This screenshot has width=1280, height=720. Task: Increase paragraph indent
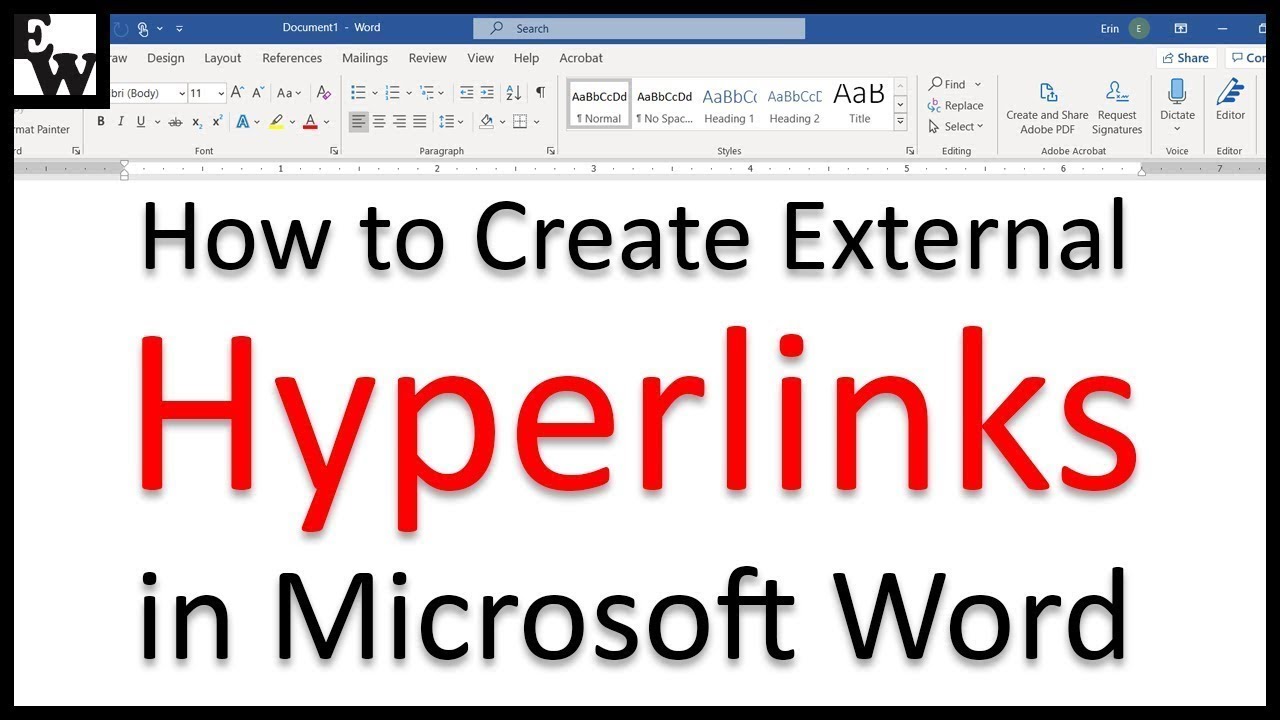pos(487,93)
